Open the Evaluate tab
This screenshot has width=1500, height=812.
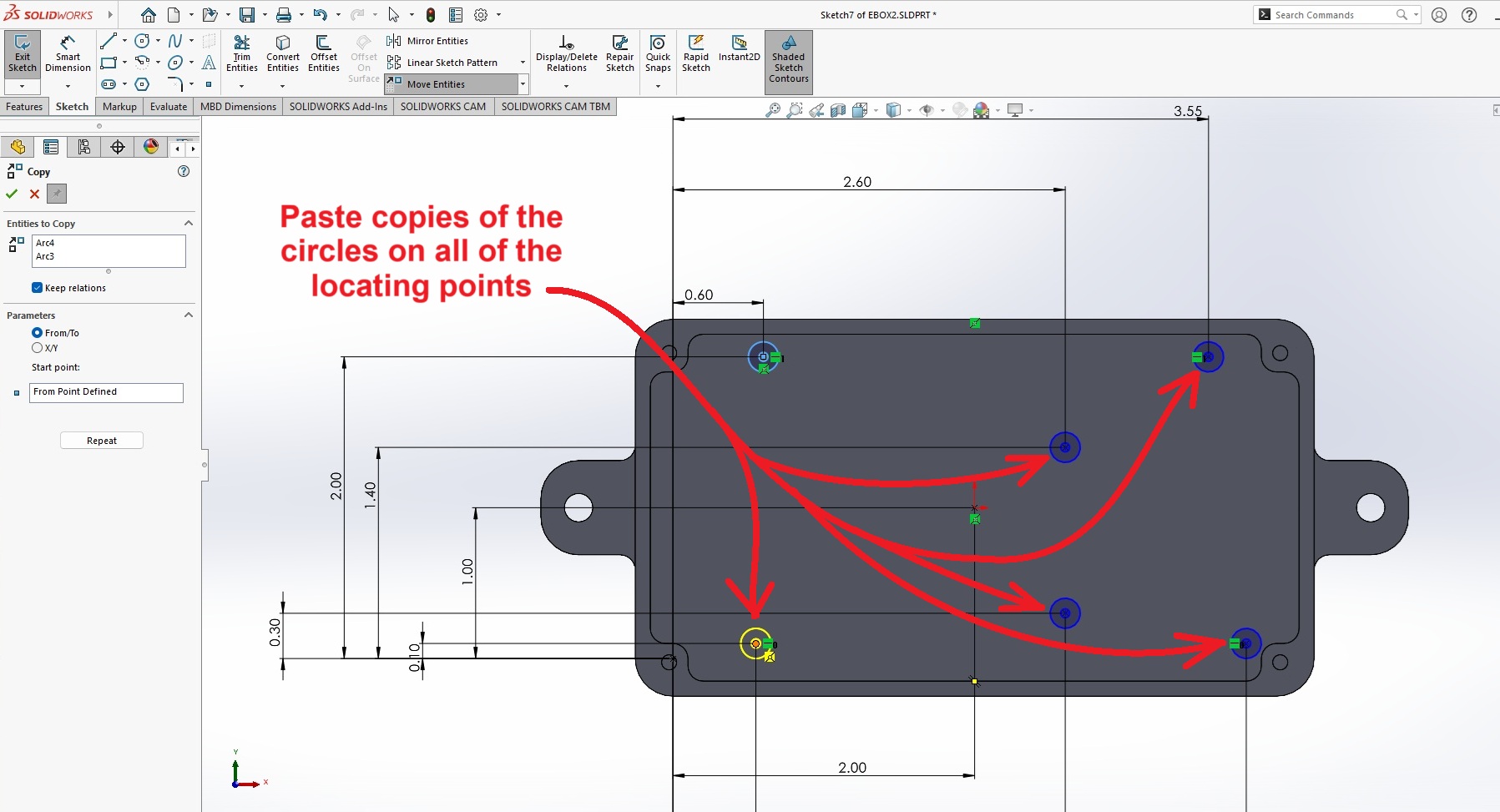coord(169,107)
